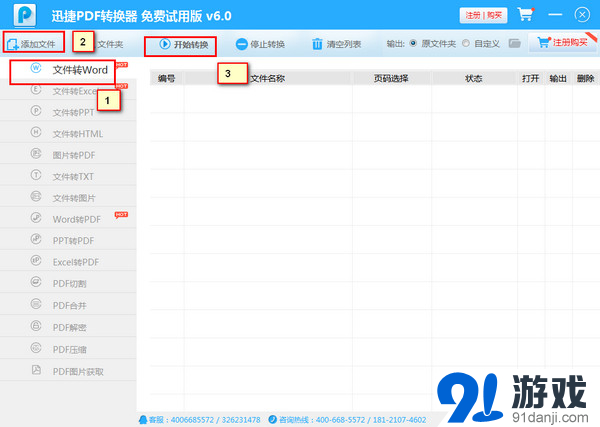Click the icon beside PPT转PDF
Screen dimensions: 600x427
pyautogui.click(x=36, y=239)
